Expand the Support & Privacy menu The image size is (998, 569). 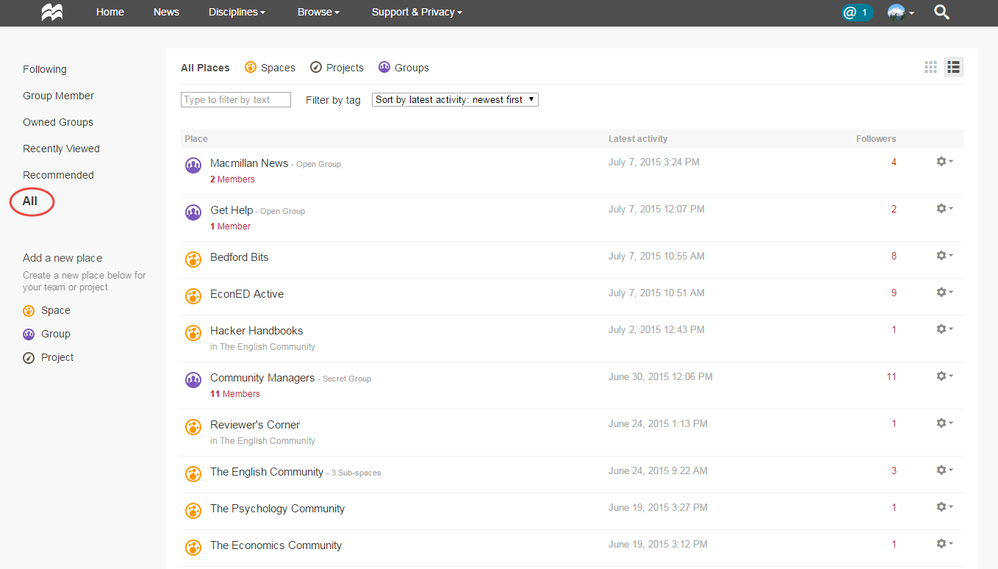click(x=417, y=12)
